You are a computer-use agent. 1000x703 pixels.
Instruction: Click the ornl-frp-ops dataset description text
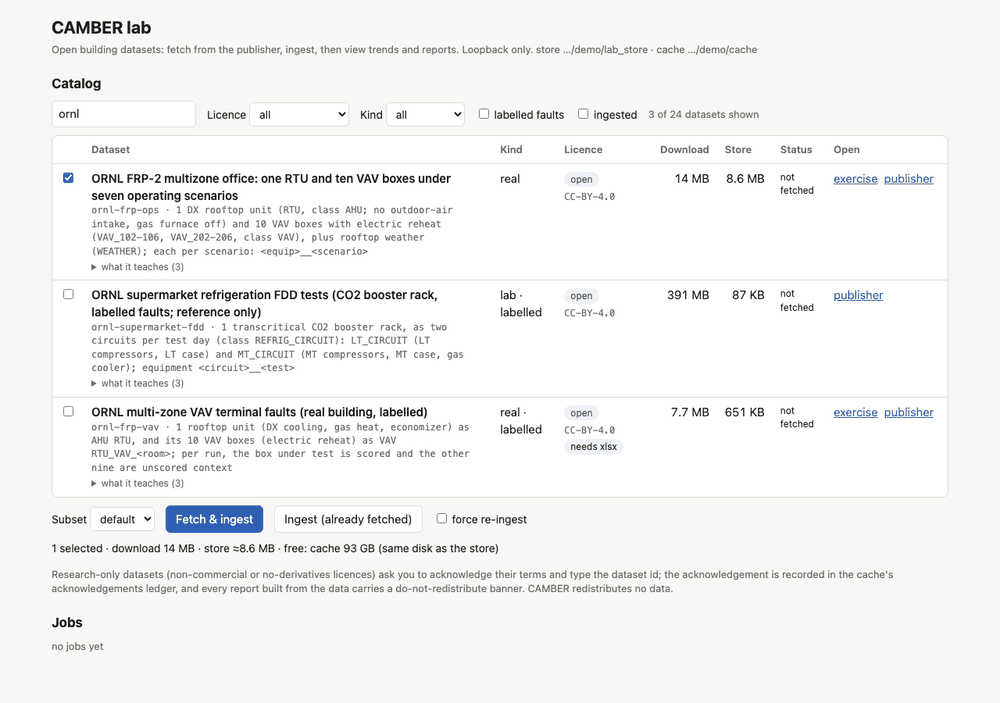coord(272,230)
